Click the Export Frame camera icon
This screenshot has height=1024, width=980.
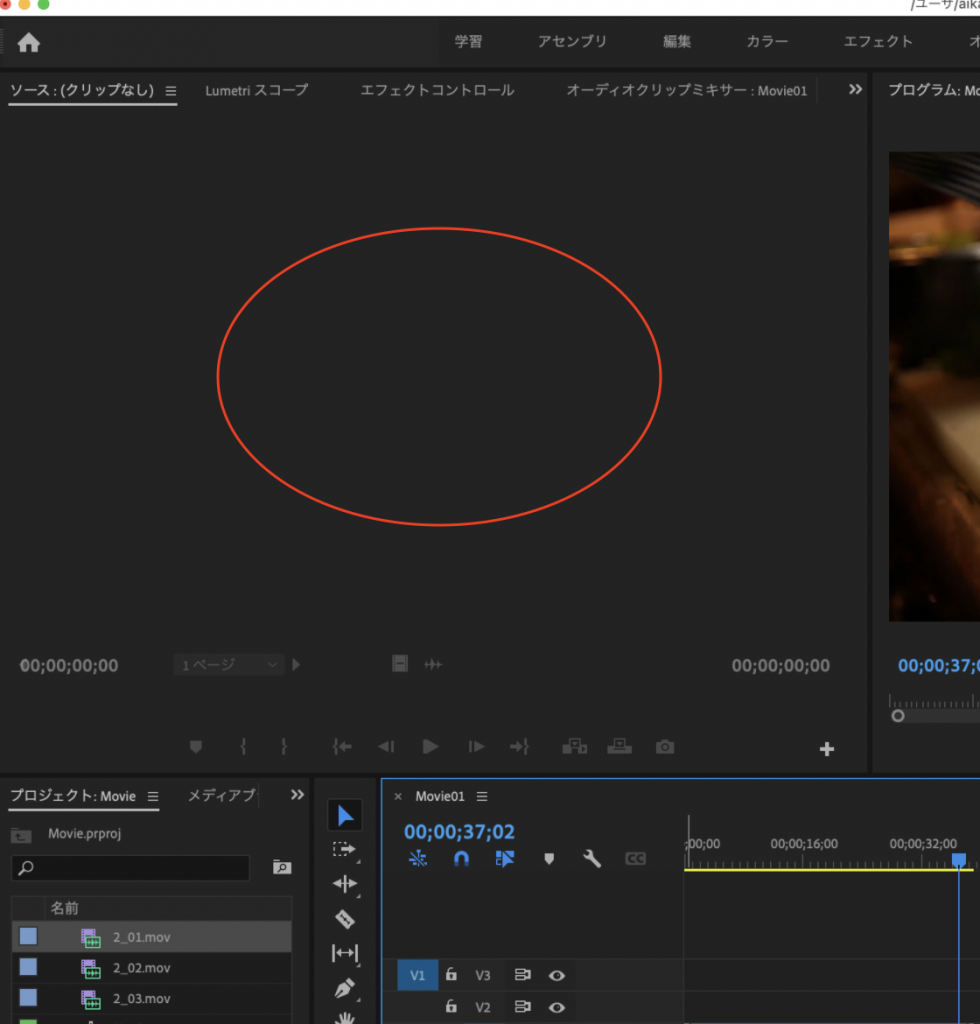click(x=665, y=747)
